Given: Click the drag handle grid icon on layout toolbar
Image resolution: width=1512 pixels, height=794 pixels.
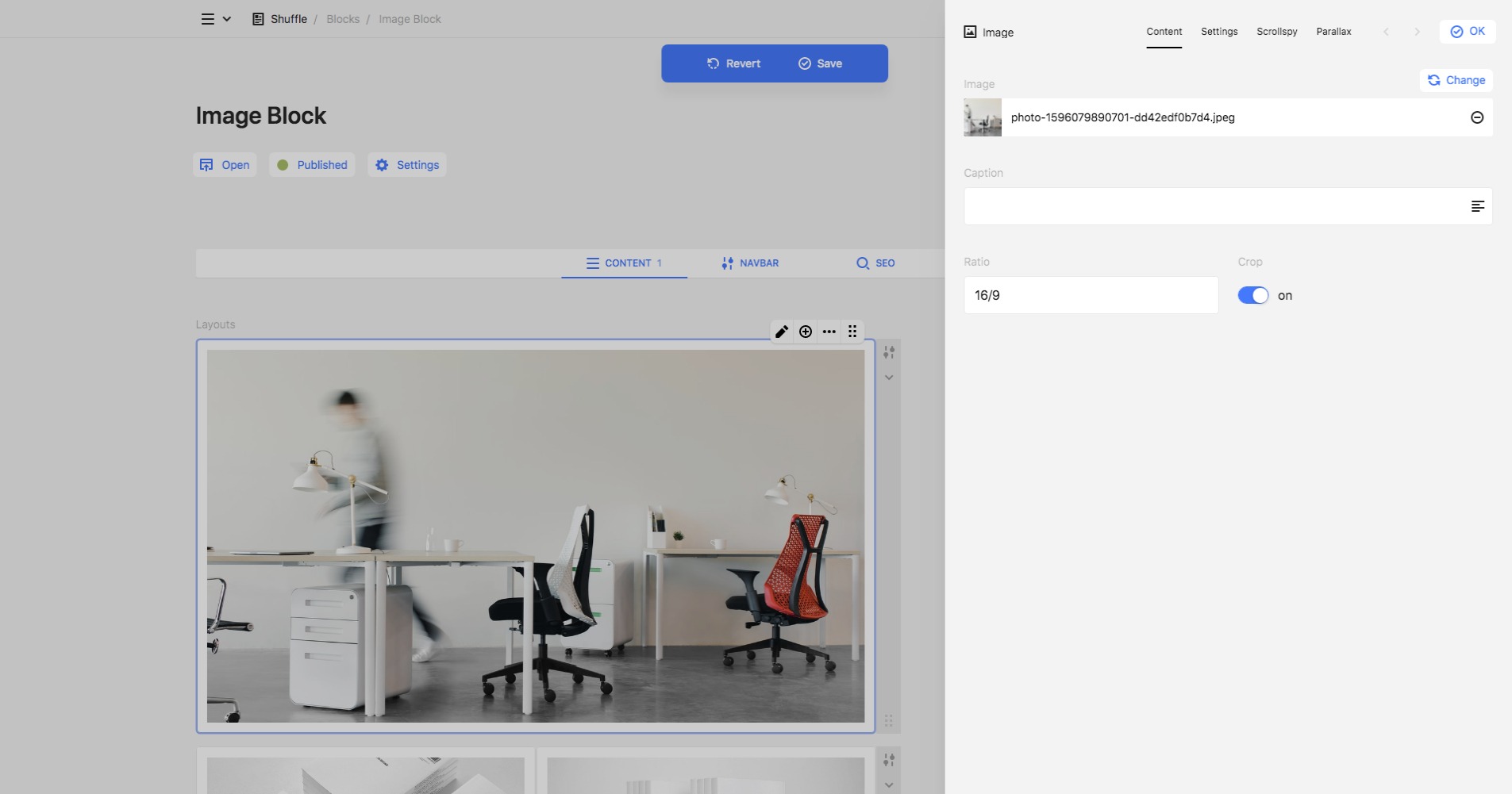Looking at the screenshot, I should click(852, 332).
